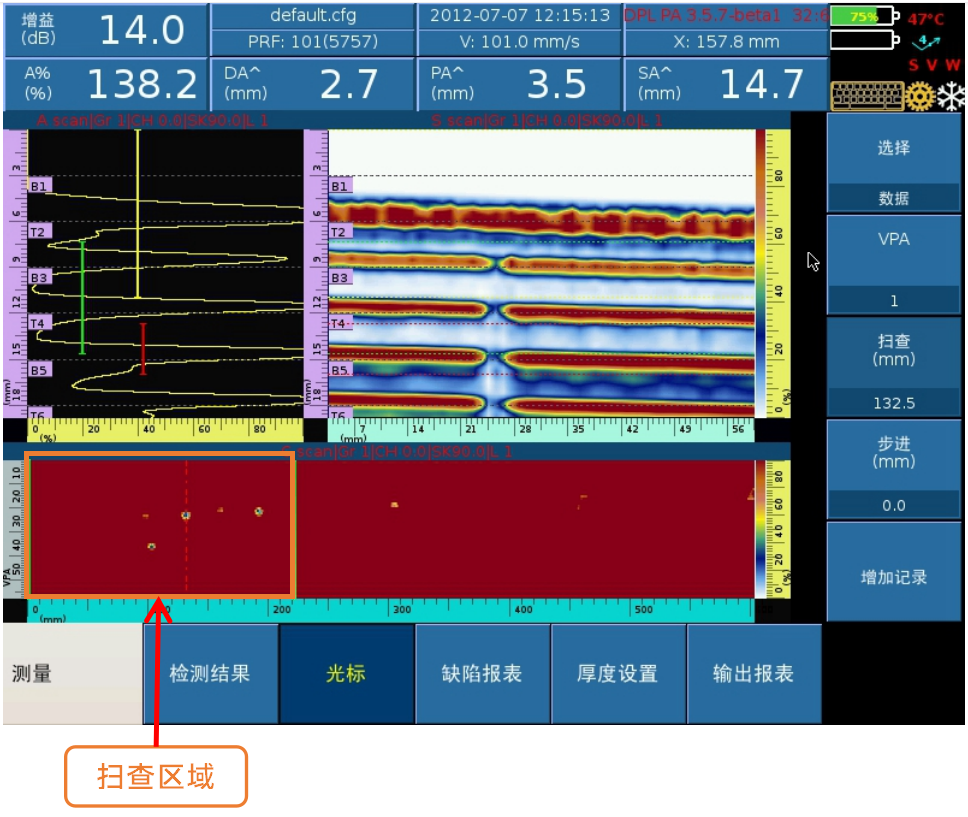Click the on-screen keyboard icon

pos(866,96)
